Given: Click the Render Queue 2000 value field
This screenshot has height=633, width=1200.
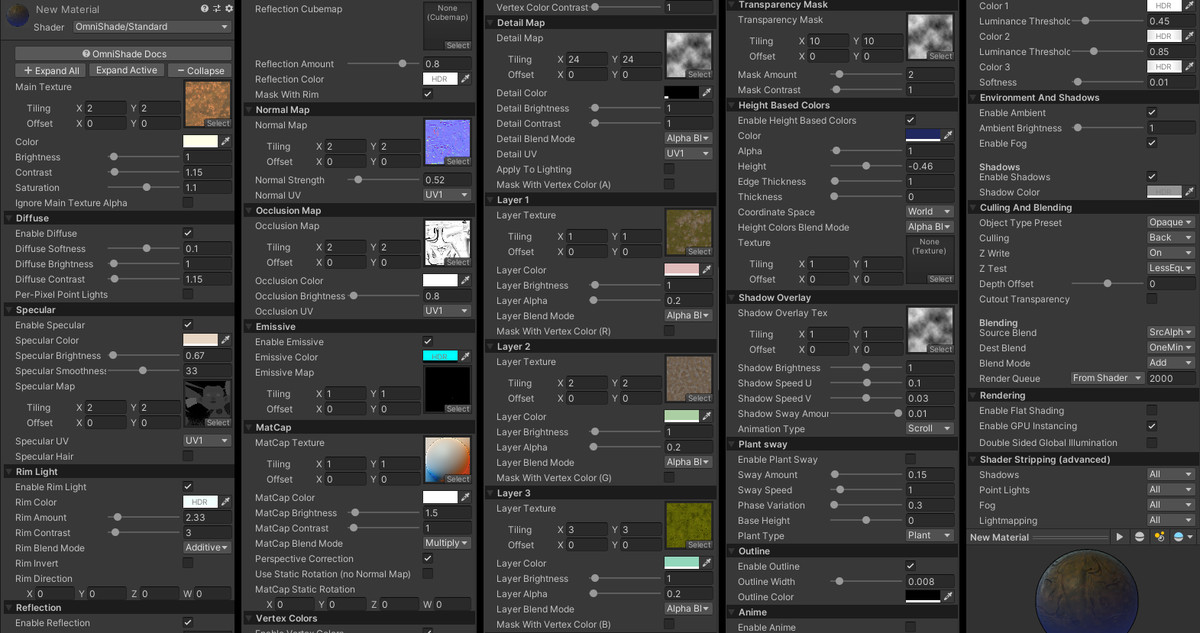Looking at the screenshot, I should point(1171,378).
